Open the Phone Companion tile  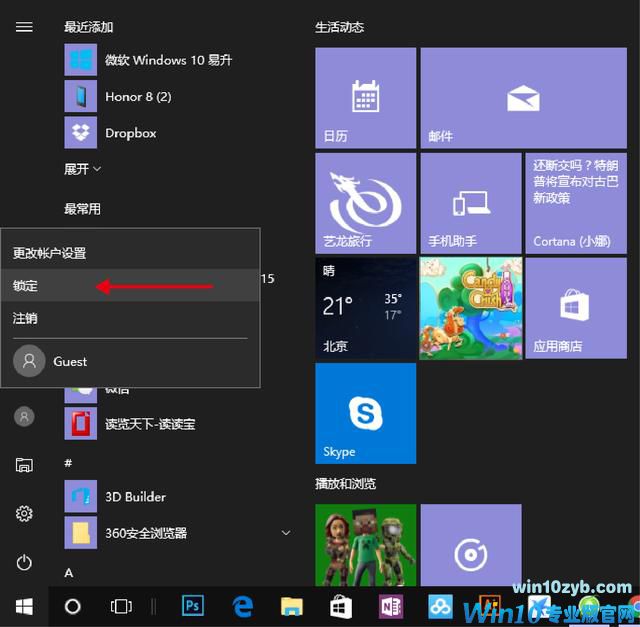tap(470, 202)
